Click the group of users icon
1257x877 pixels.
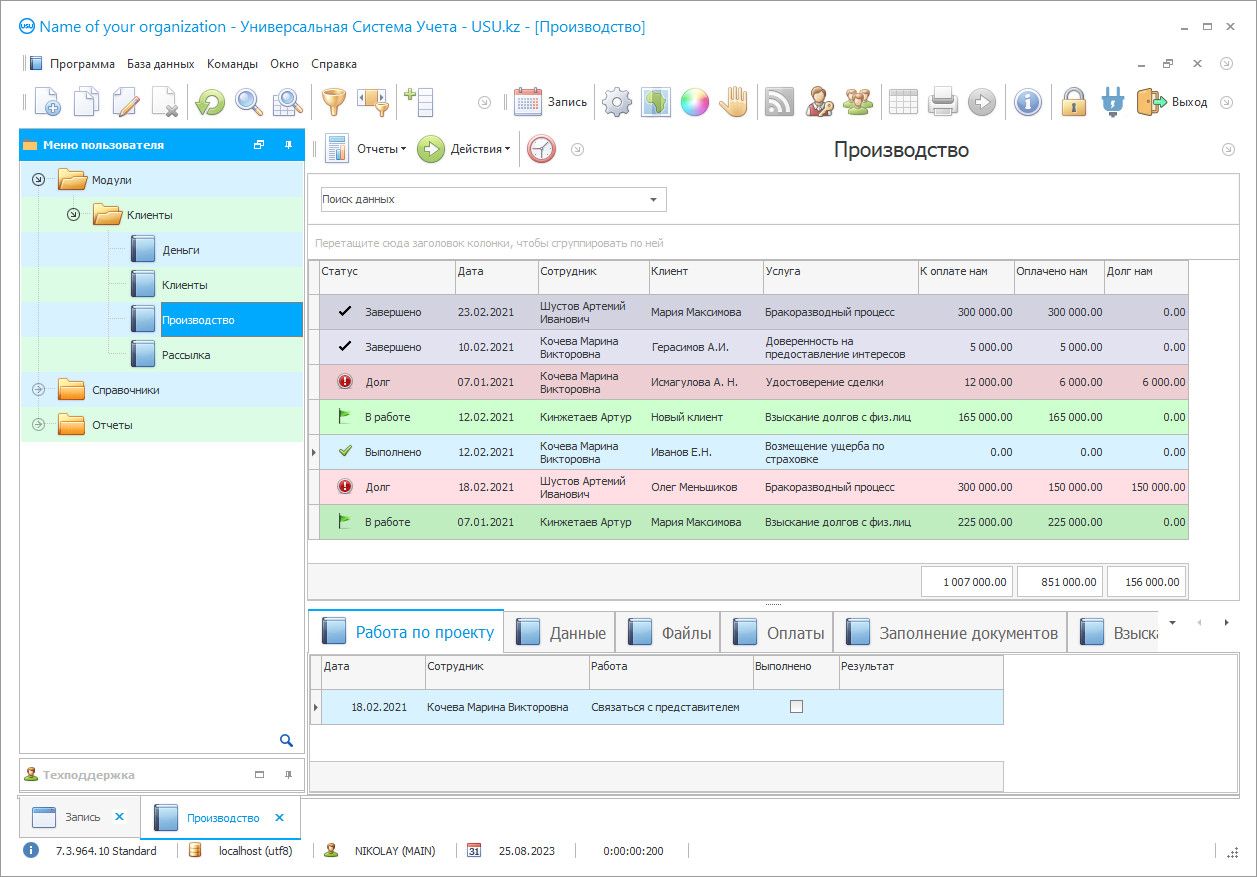(858, 102)
